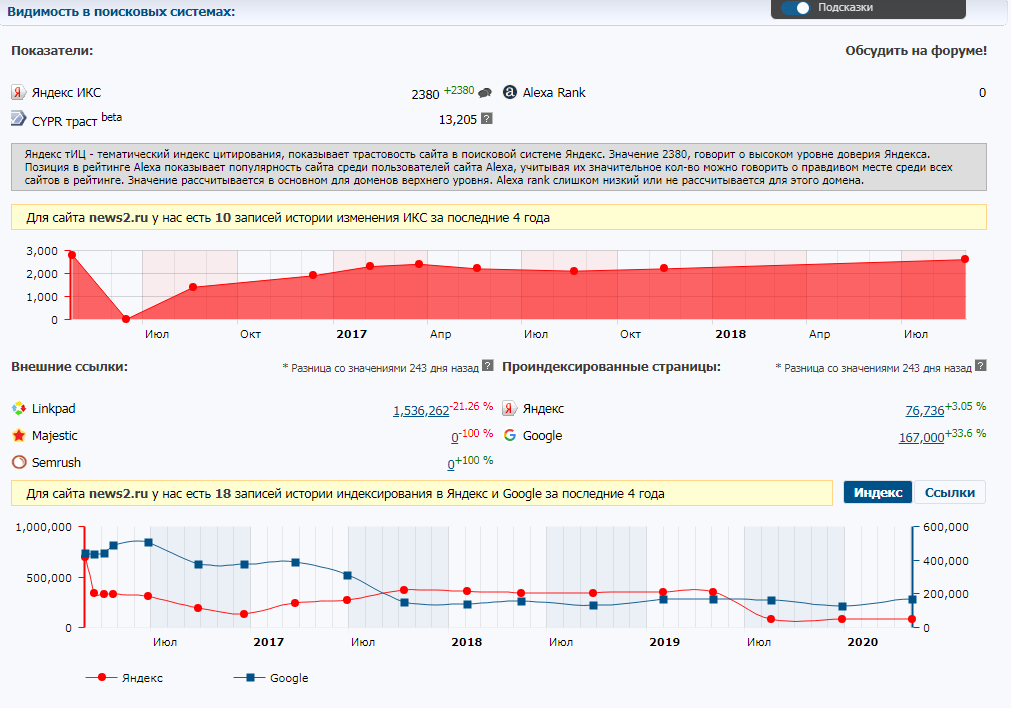This screenshot has height=708, width=1011.
Task: Toggle Google series in chart legend
Action: point(271,678)
